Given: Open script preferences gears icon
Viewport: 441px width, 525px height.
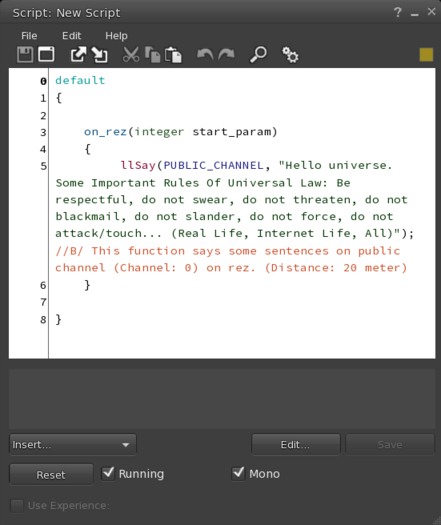Looking at the screenshot, I should pyautogui.click(x=290, y=55).
